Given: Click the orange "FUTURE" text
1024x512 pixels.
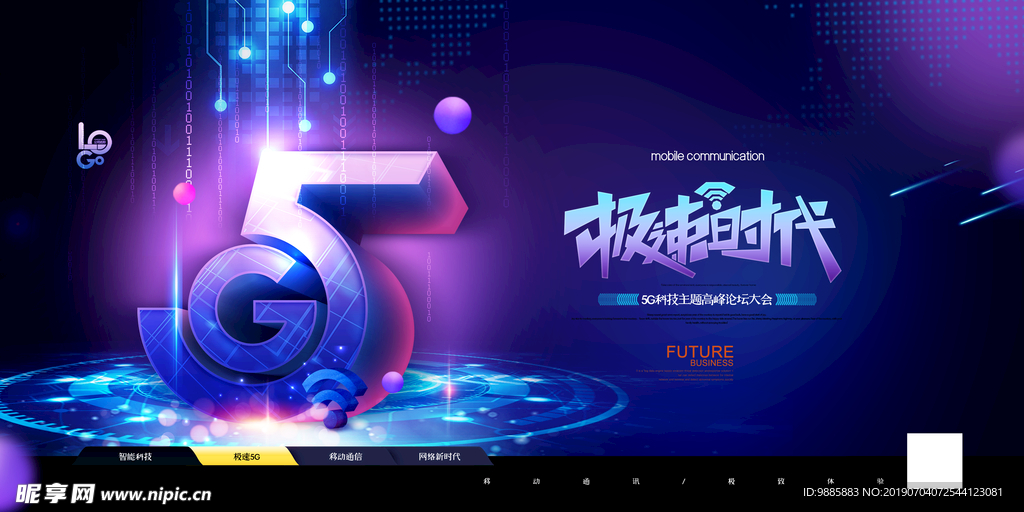Looking at the screenshot, I should (x=699, y=352).
